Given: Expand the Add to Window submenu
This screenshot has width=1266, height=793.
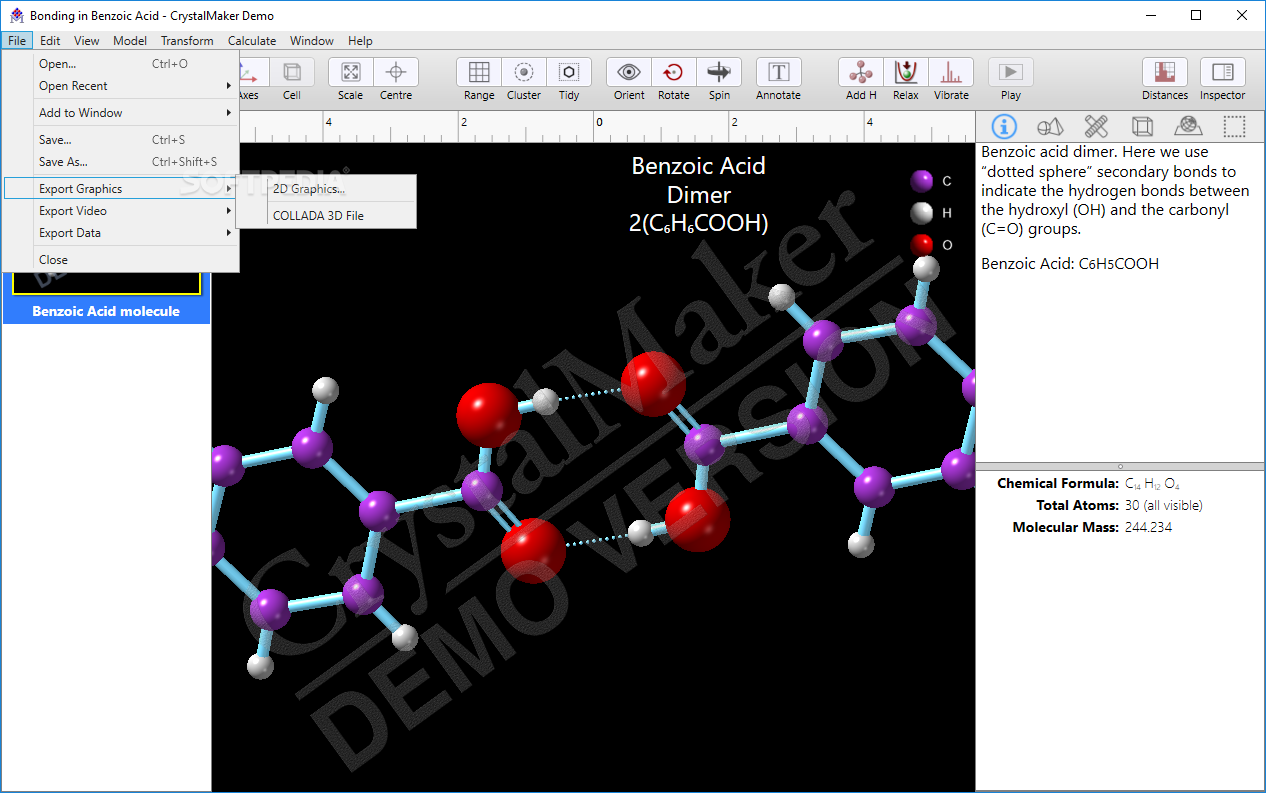Looking at the screenshot, I should 120,113.
